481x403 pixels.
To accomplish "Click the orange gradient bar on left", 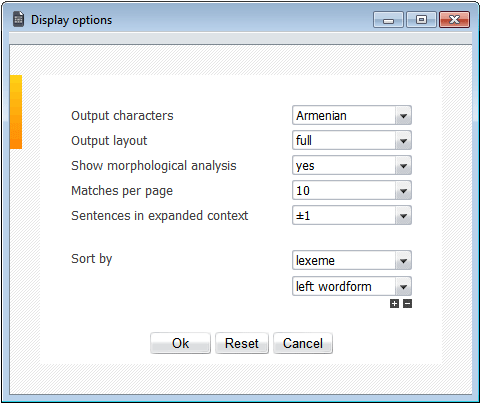I will [x=16, y=112].
